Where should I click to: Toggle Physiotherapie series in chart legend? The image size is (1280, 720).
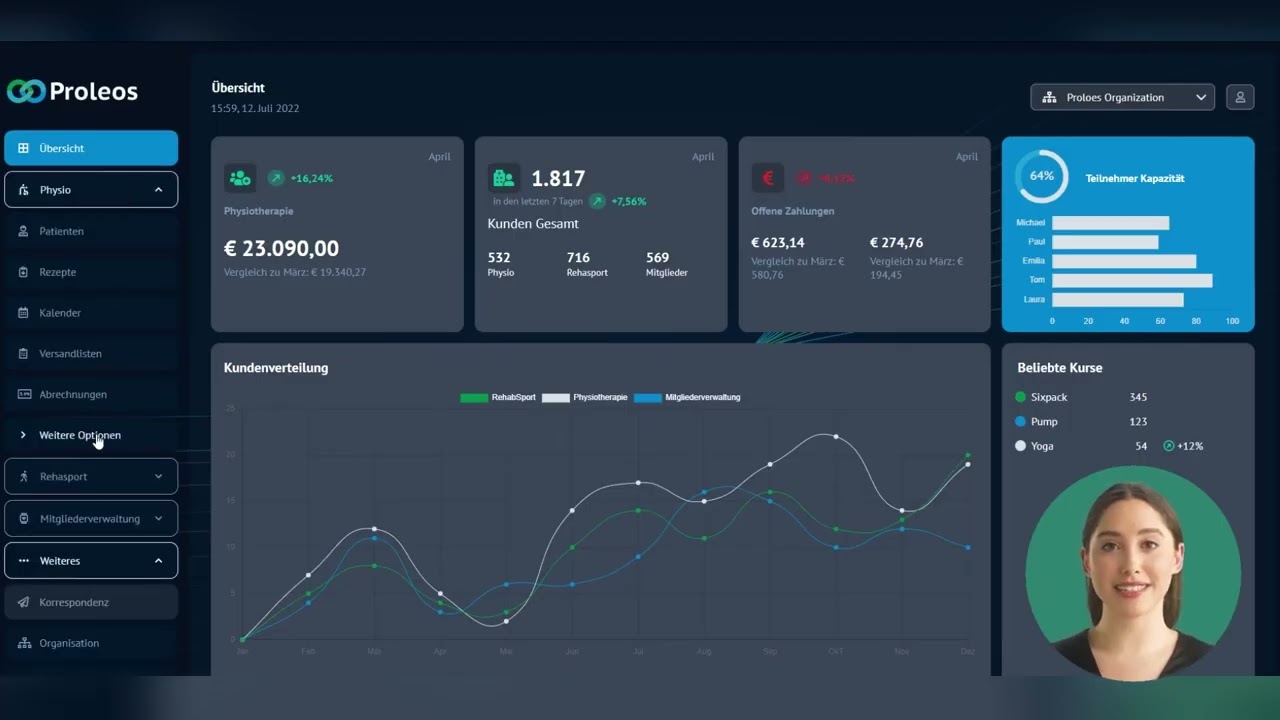click(585, 397)
